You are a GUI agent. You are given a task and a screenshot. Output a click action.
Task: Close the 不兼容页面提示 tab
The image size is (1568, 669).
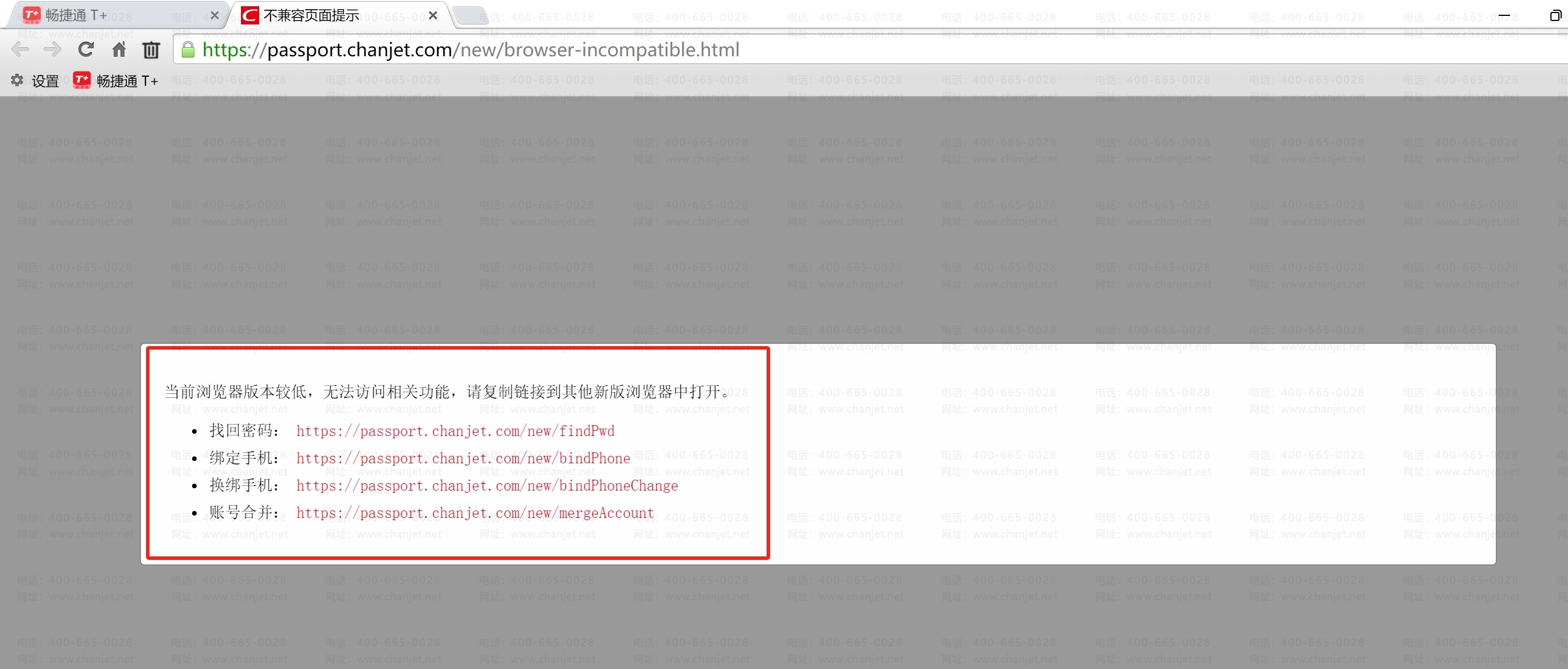433,15
